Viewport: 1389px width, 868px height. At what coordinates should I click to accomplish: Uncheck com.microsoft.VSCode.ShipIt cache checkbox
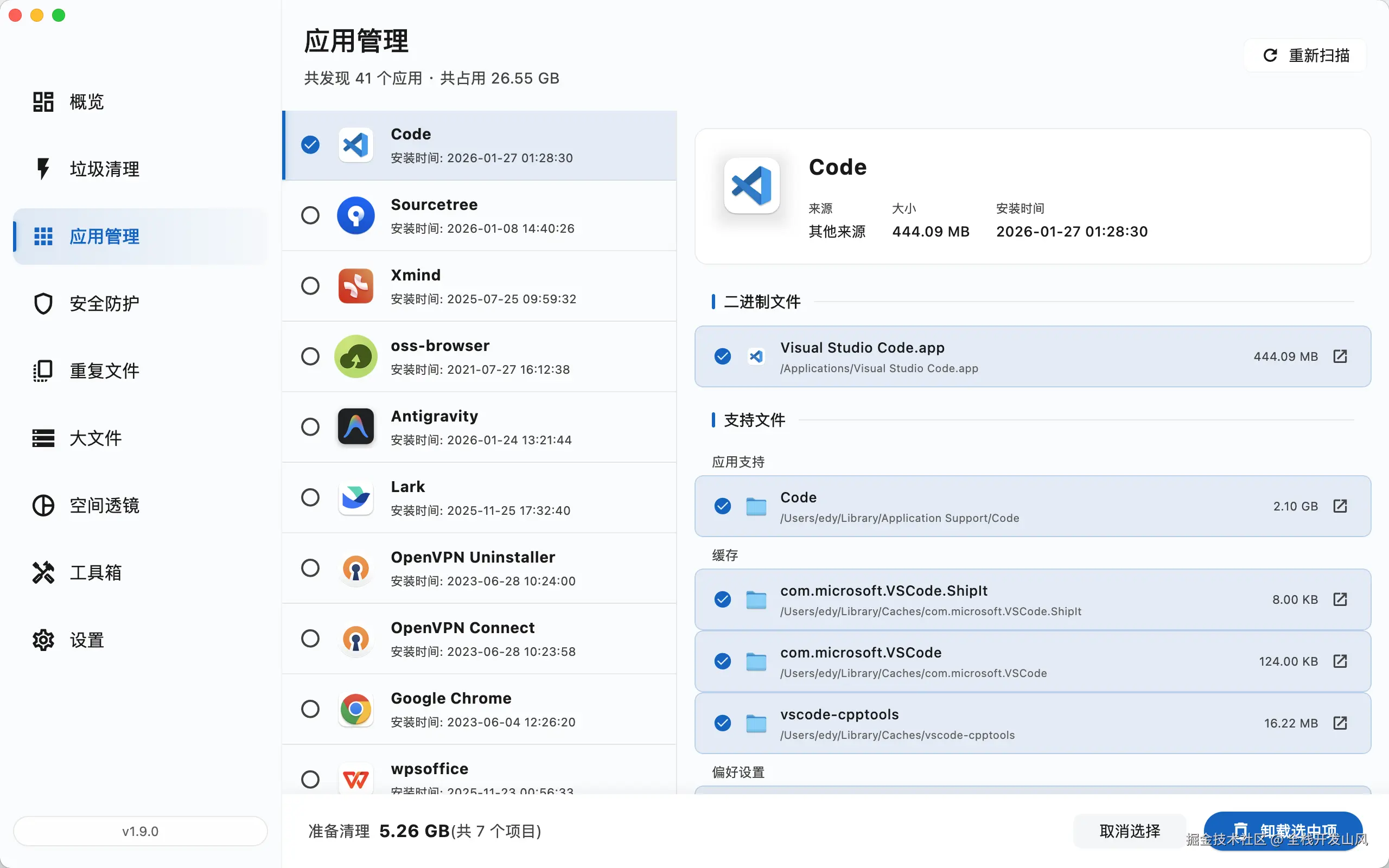click(723, 599)
